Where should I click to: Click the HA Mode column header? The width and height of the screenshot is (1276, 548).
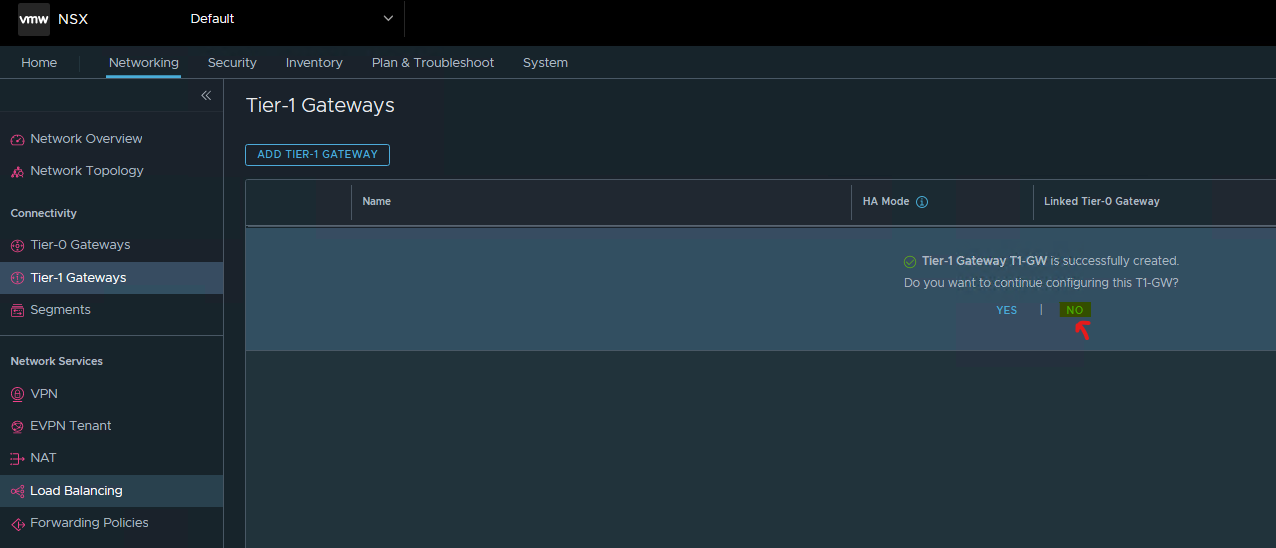click(x=886, y=202)
